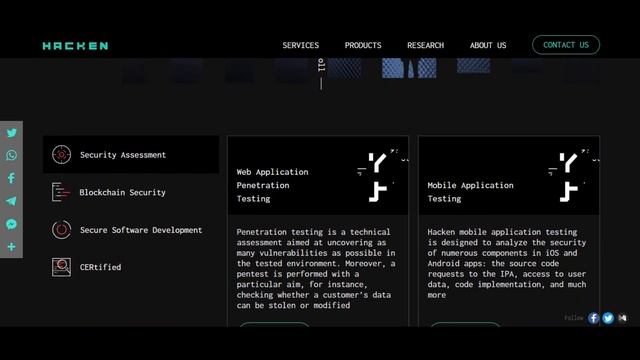
Task: Open the Services menu
Action: pos(301,45)
